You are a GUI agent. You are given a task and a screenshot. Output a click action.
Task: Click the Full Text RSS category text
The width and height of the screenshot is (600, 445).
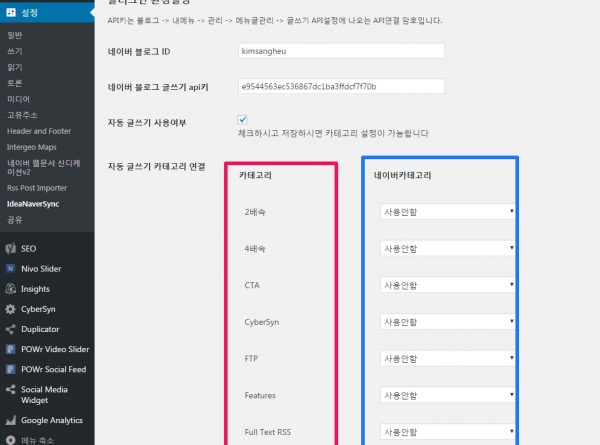tap(268, 432)
